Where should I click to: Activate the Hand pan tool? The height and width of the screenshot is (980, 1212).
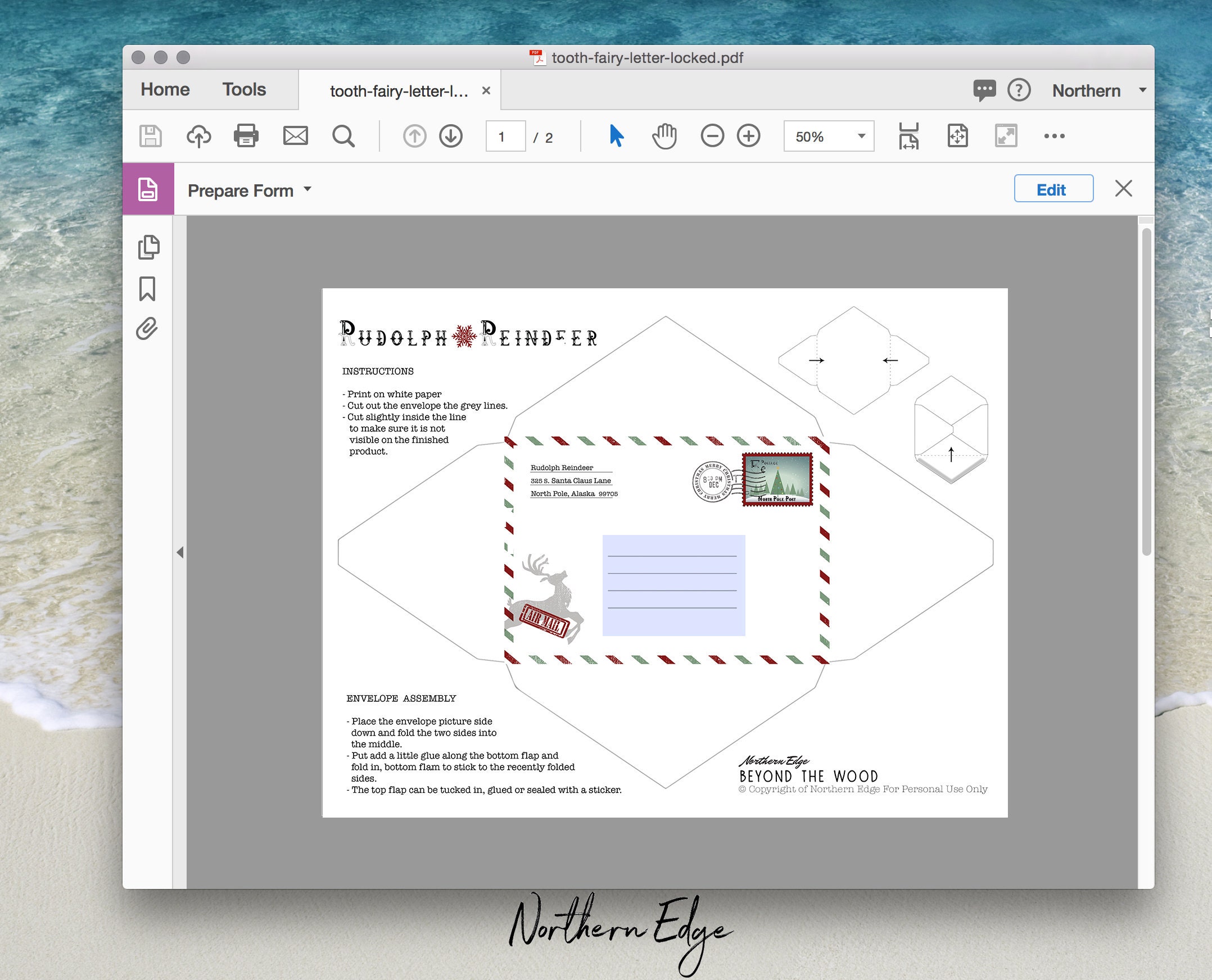tap(664, 136)
